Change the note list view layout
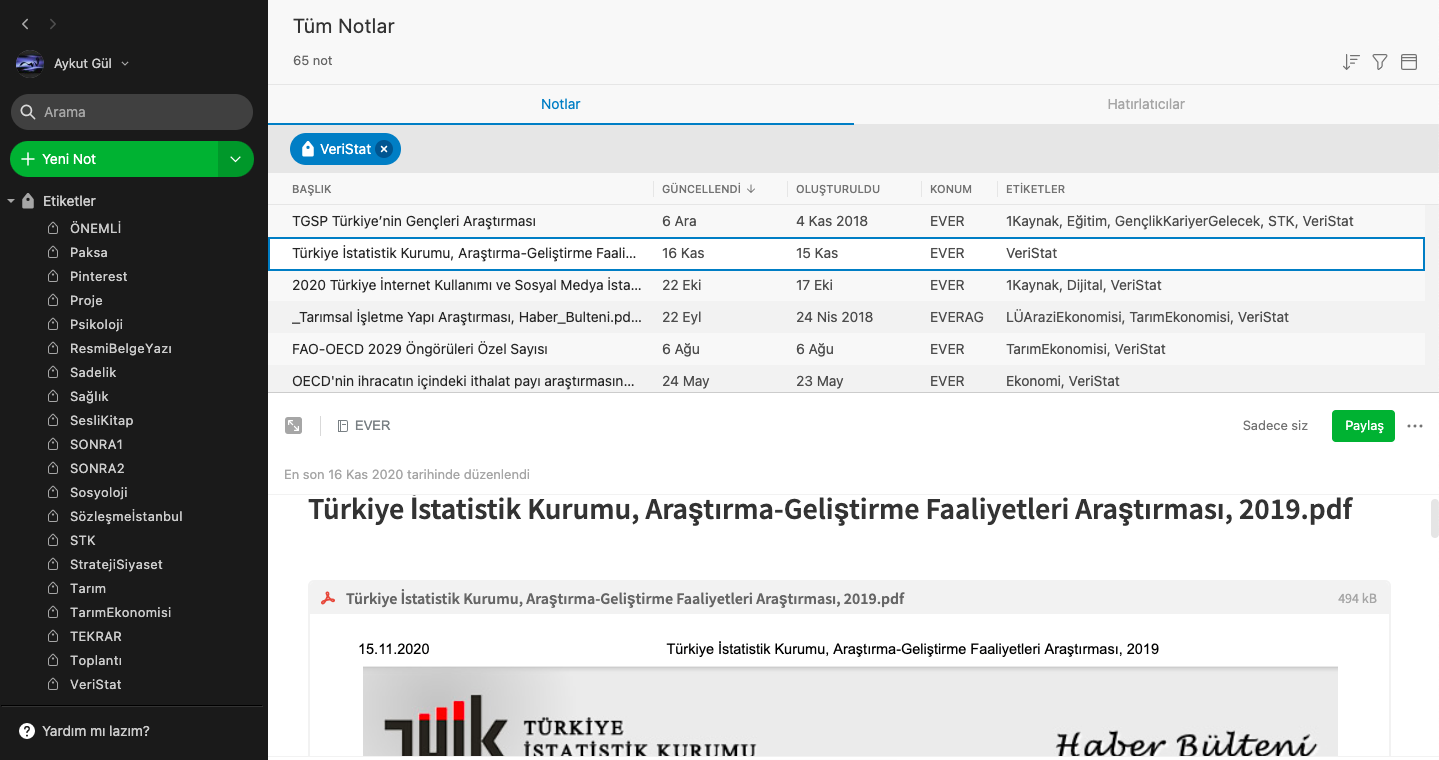 pos(1409,62)
